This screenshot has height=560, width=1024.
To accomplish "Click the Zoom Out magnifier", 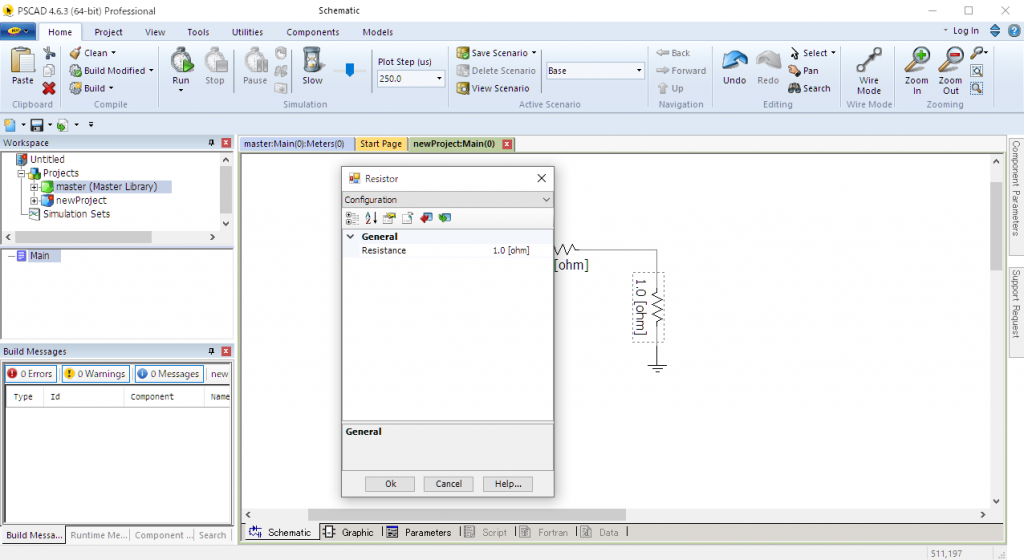I will click(x=950, y=68).
